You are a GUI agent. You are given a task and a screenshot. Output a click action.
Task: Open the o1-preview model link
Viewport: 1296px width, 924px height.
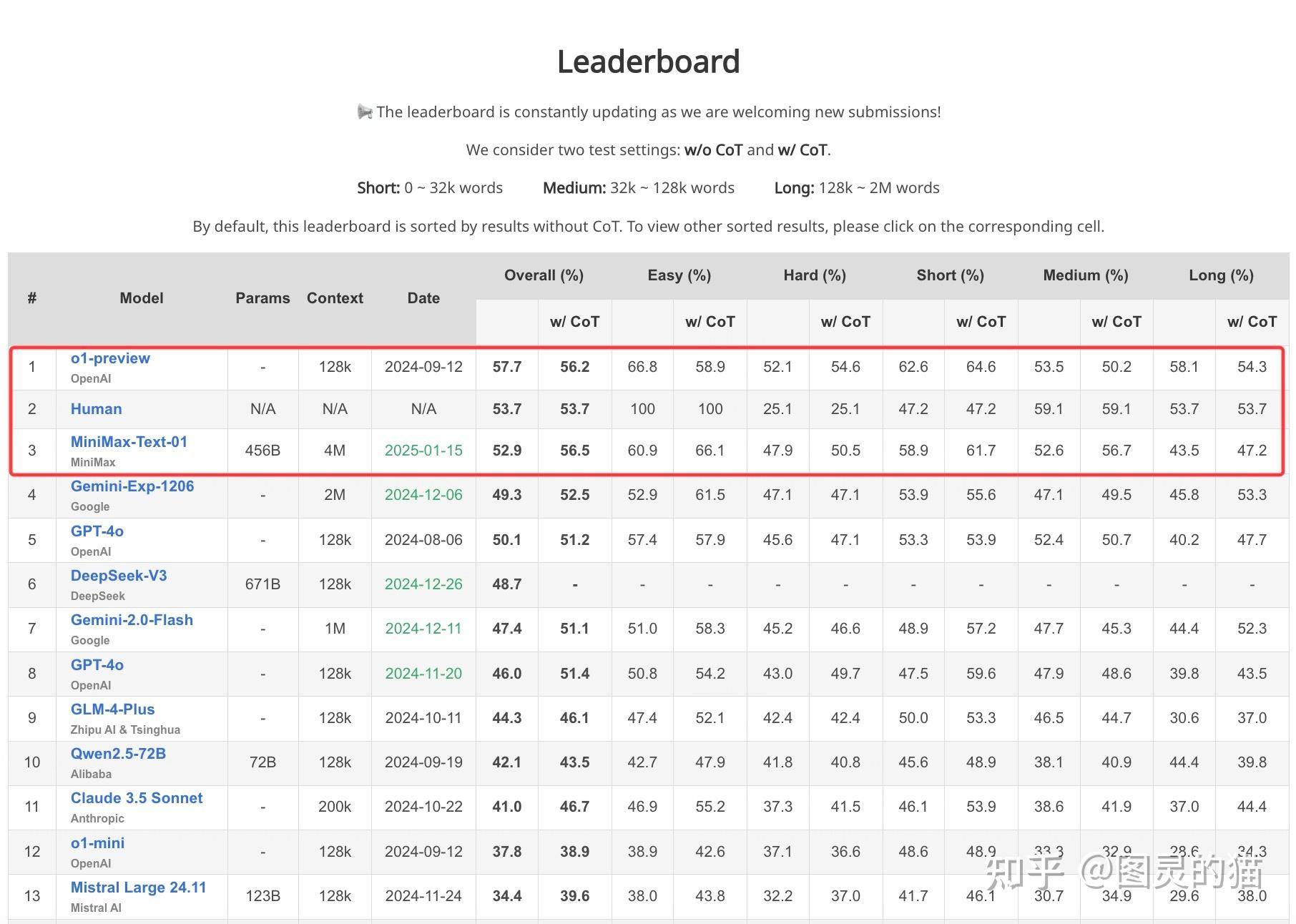point(110,358)
